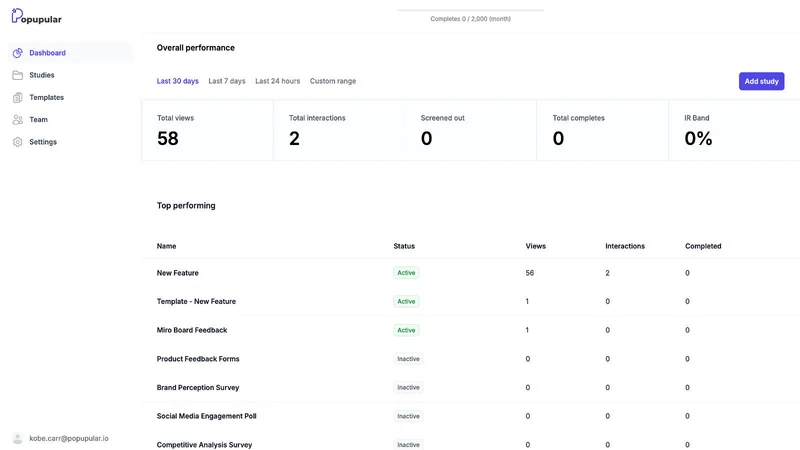Image resolution: width=800 pixels, height=450 pixels.
Task: Click the Studies folder icon
Action: pos(17,75)
